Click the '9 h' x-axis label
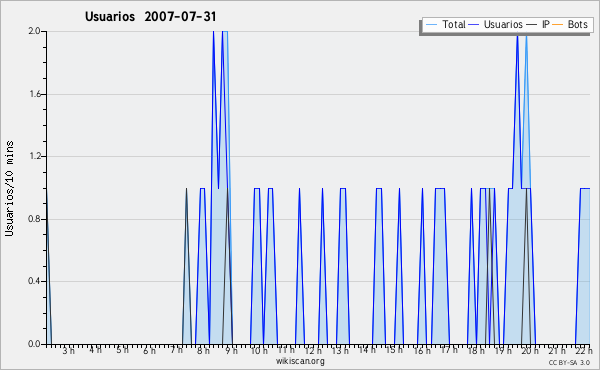 tap(232, 351)
